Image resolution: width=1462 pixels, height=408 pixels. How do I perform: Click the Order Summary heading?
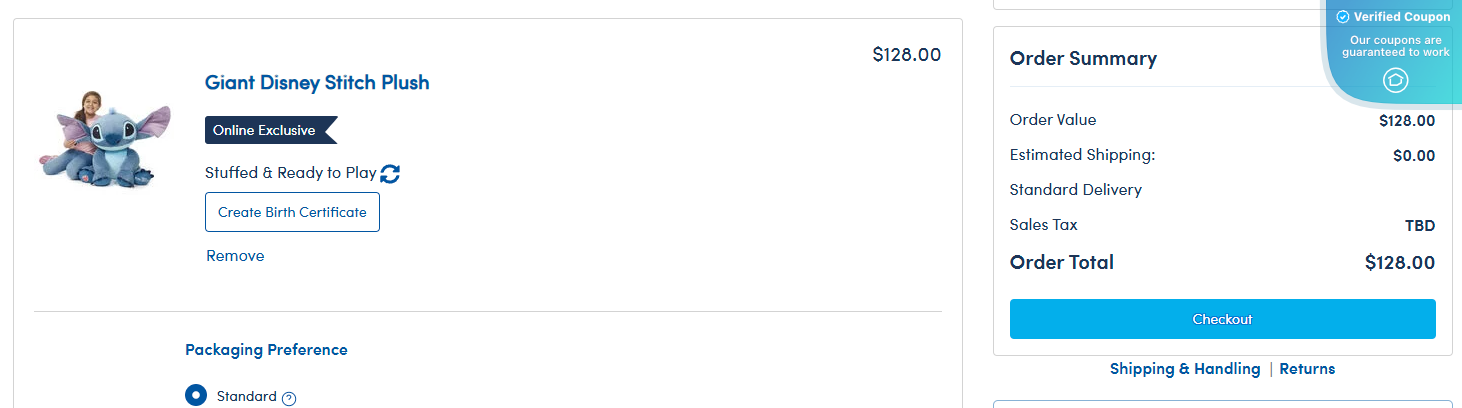click(x=1083, y=58)
